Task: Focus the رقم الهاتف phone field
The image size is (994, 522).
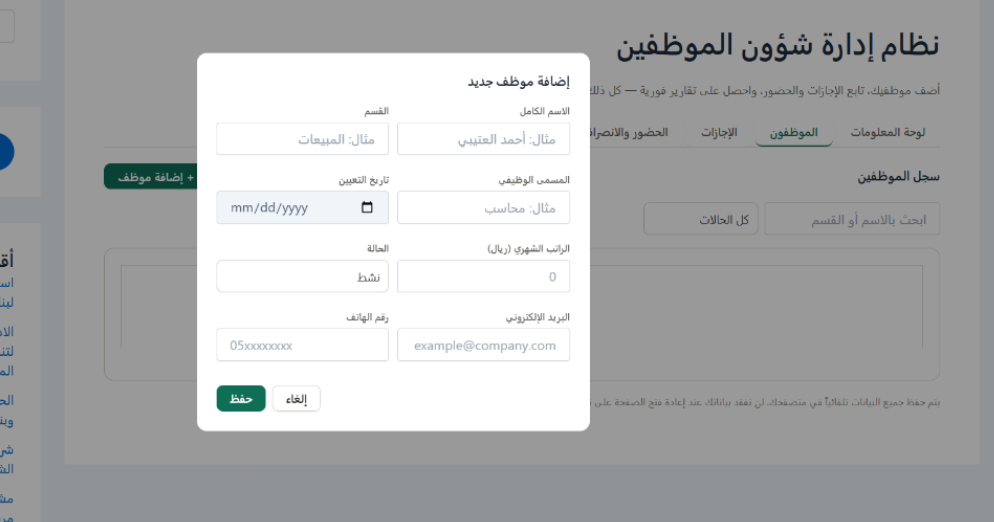Action: [x=302, y=345]
